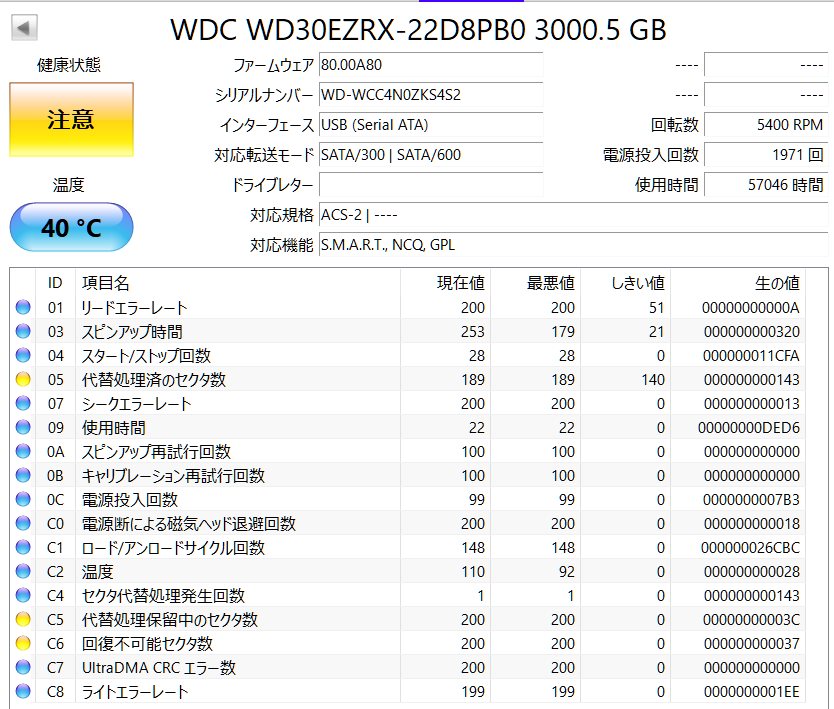The image size is (834, 709).
Task: Click the 現在値 column header
Action: pos(445,283)
